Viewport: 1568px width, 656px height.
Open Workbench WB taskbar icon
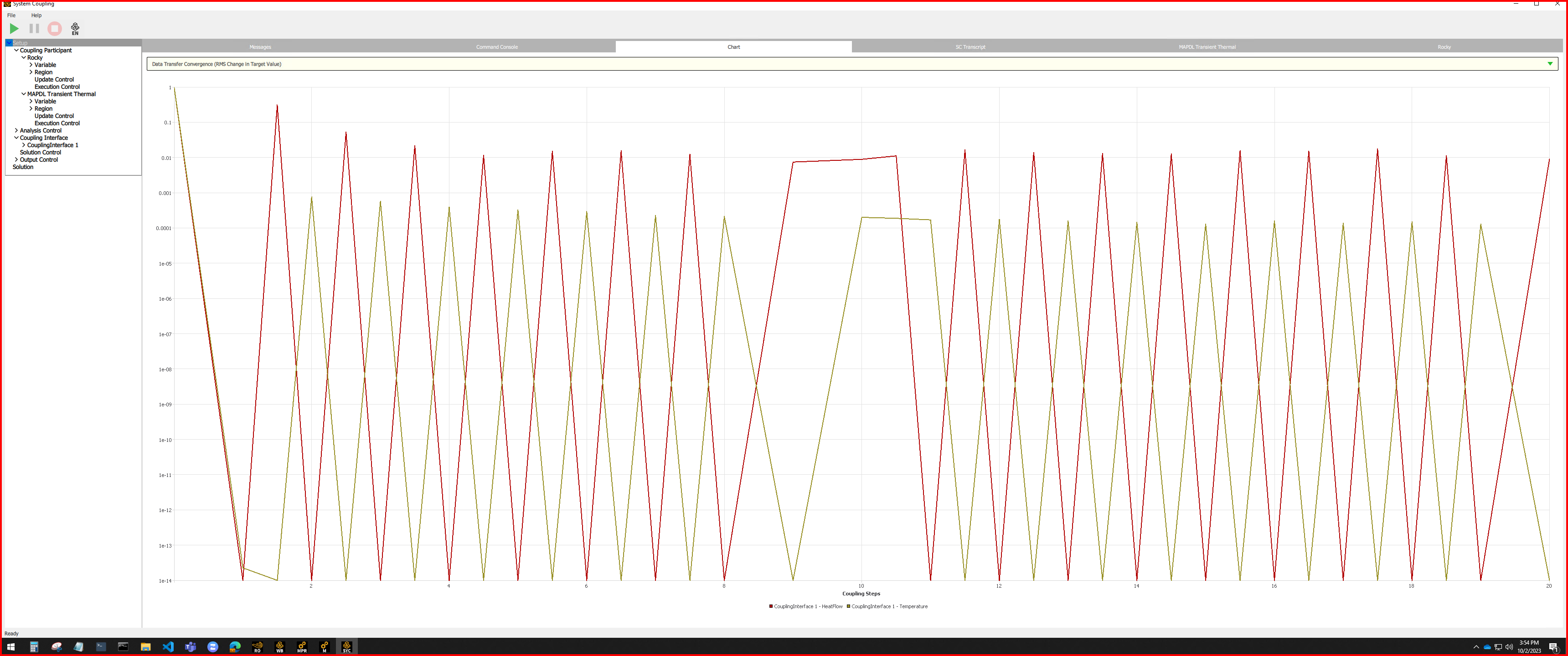pyautogui.click(x=279, y=647)
